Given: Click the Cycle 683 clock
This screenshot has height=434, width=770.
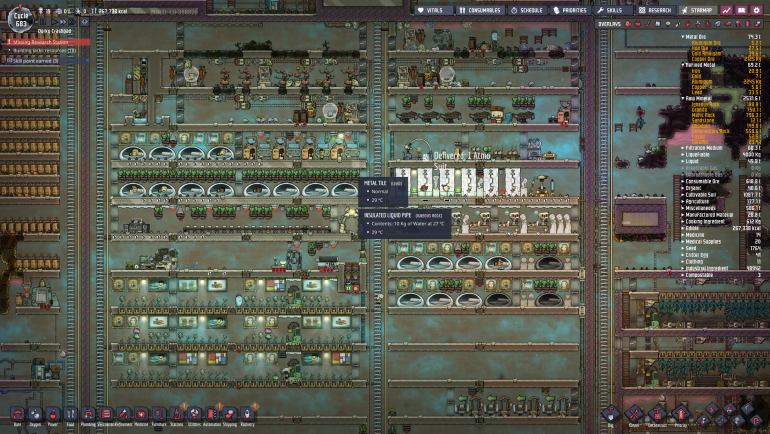Looking at the screenshot, I should (x=21, y=20).
